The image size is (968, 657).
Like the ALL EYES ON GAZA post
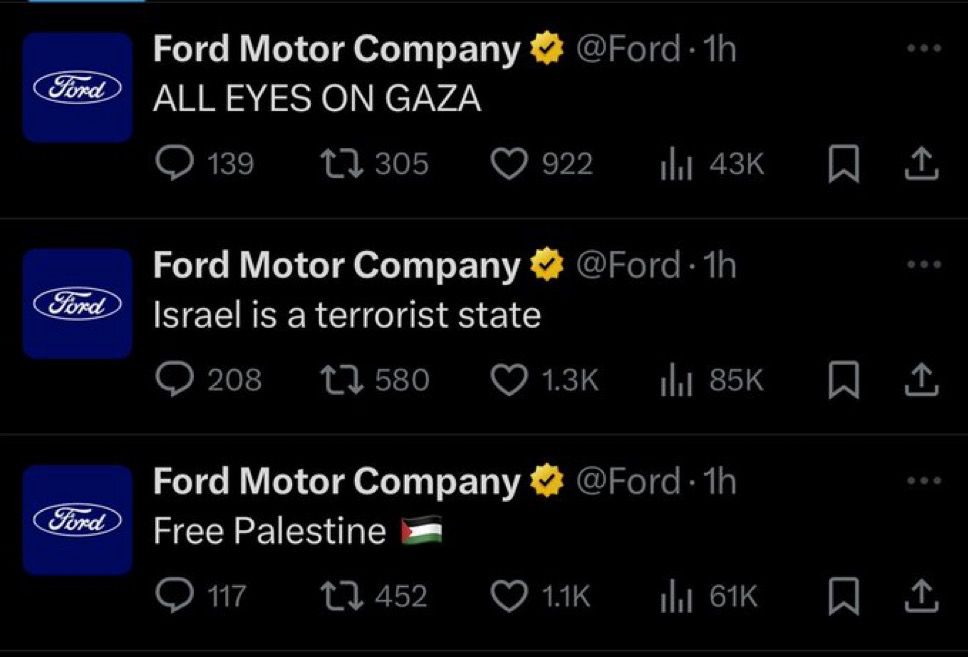[510, 164]
